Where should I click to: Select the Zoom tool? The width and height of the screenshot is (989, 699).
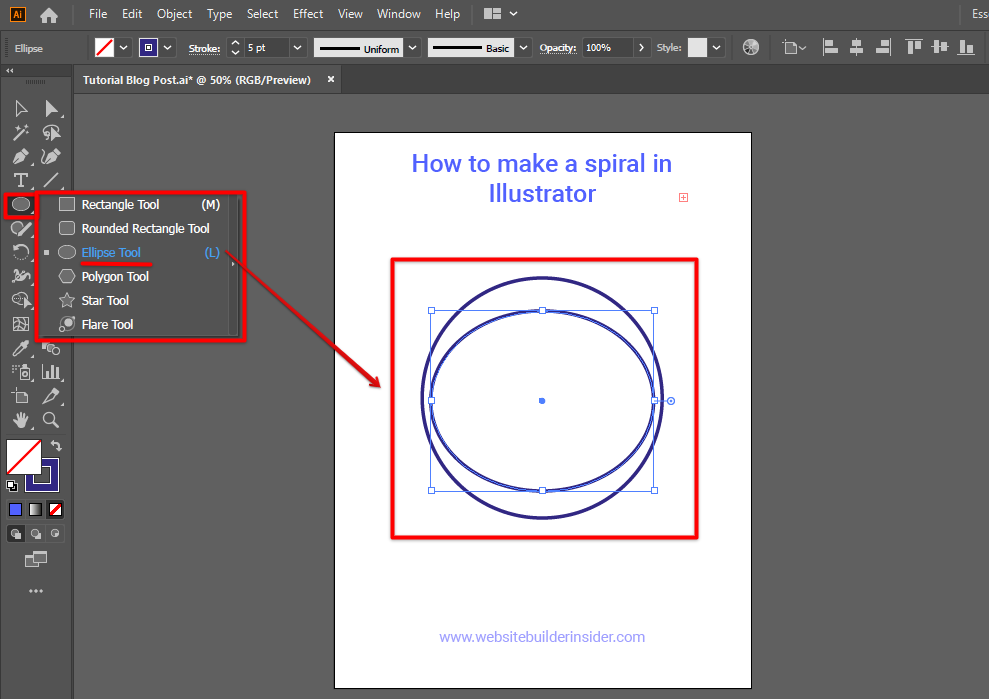point(51,420)
